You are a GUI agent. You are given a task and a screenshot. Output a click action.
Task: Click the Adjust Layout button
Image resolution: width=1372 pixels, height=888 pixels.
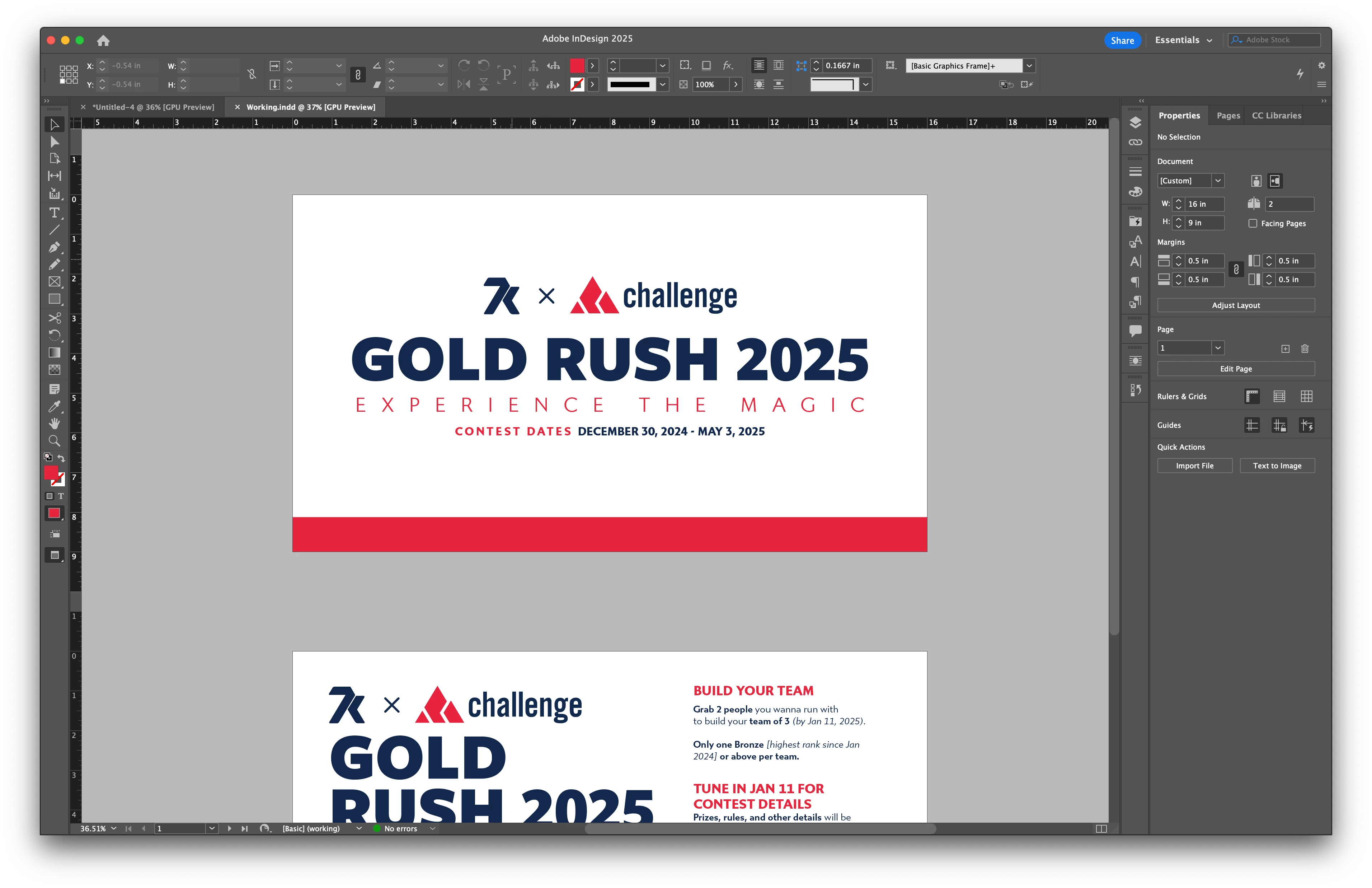1235,305
